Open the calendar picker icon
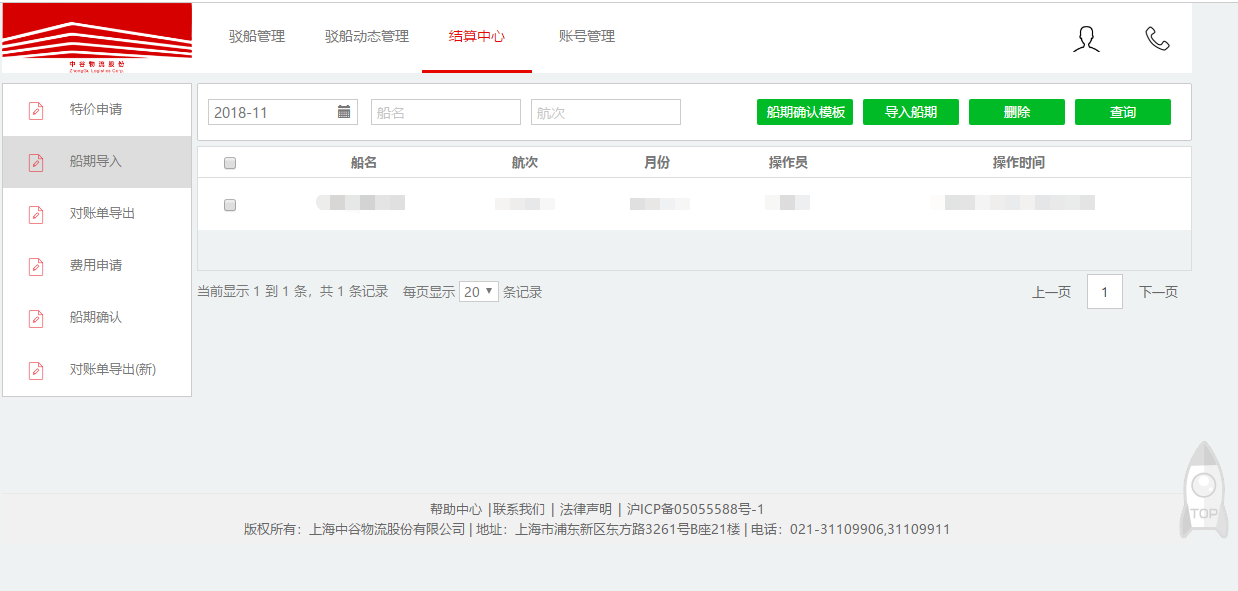This screenshot has width=1238, height=591. 344,112
